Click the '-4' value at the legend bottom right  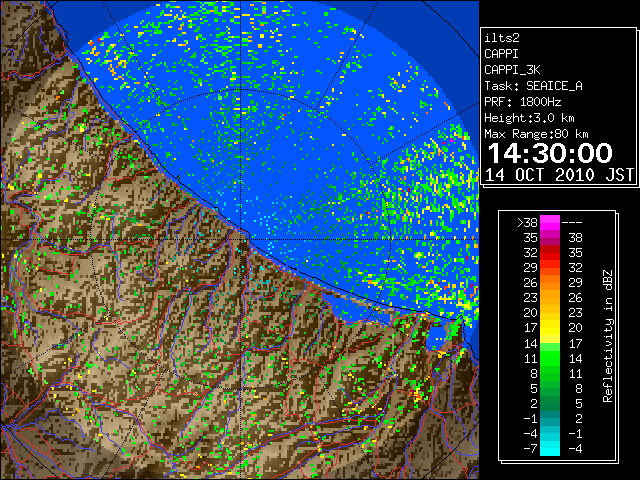[x=575, y=449]
